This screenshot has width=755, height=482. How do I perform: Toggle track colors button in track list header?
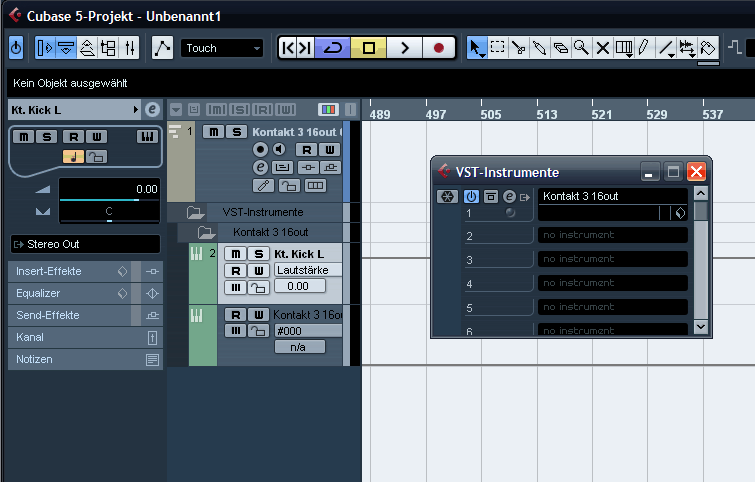(328, 110)
